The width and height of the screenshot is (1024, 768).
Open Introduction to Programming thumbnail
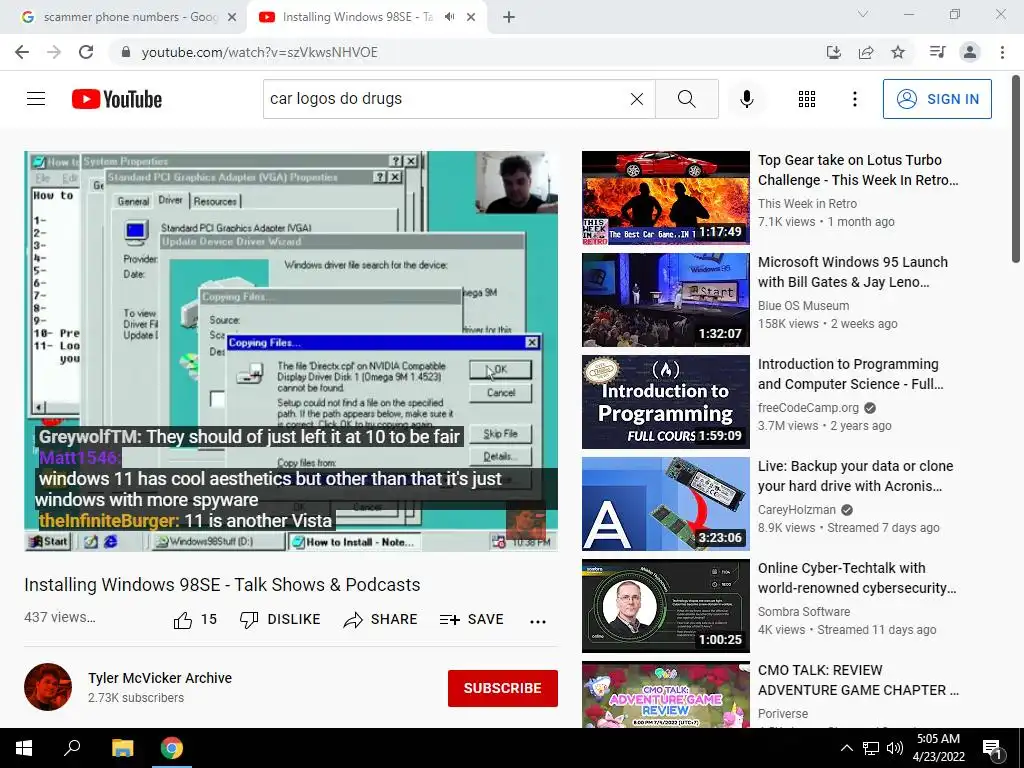point(665,402)
